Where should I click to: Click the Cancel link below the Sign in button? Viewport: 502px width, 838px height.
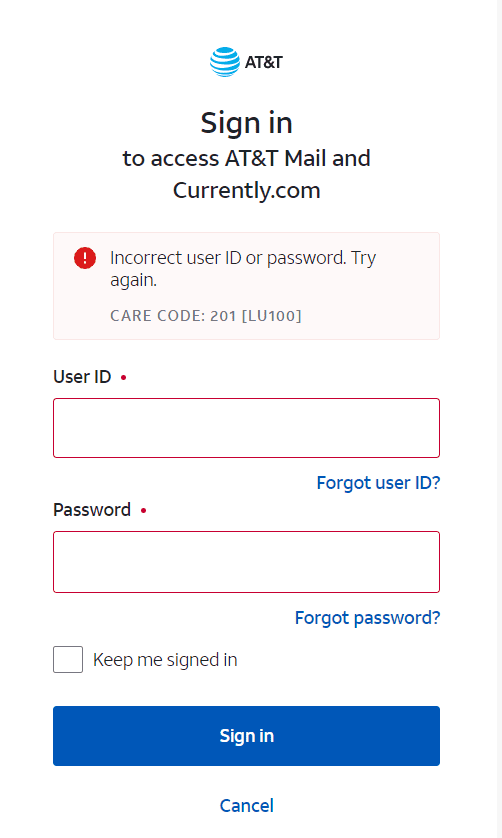point(246,806)
